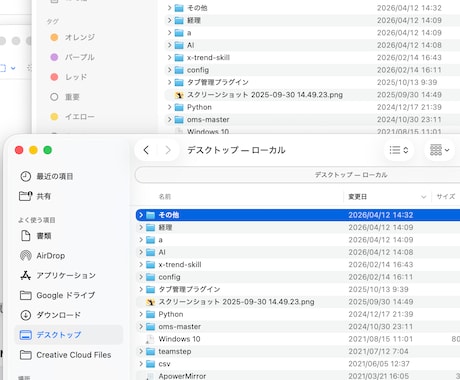The height and width of the screenshot is (380, 460).
Task: Select the csv row name
Action: coord(164,364)
